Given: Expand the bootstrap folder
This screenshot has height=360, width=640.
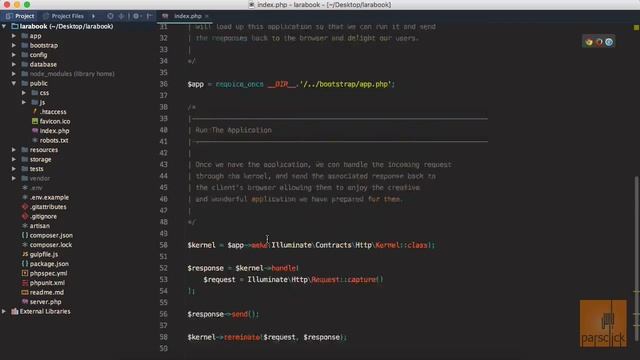Looking at the screenshot, I should [x=14, y=45].
